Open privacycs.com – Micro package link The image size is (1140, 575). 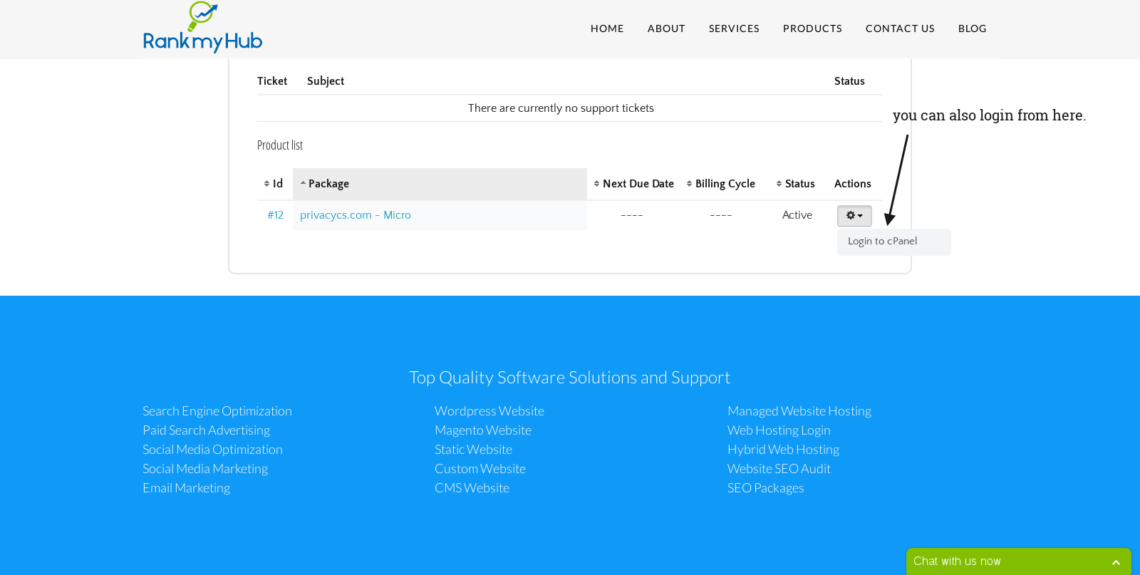[355, 215]
